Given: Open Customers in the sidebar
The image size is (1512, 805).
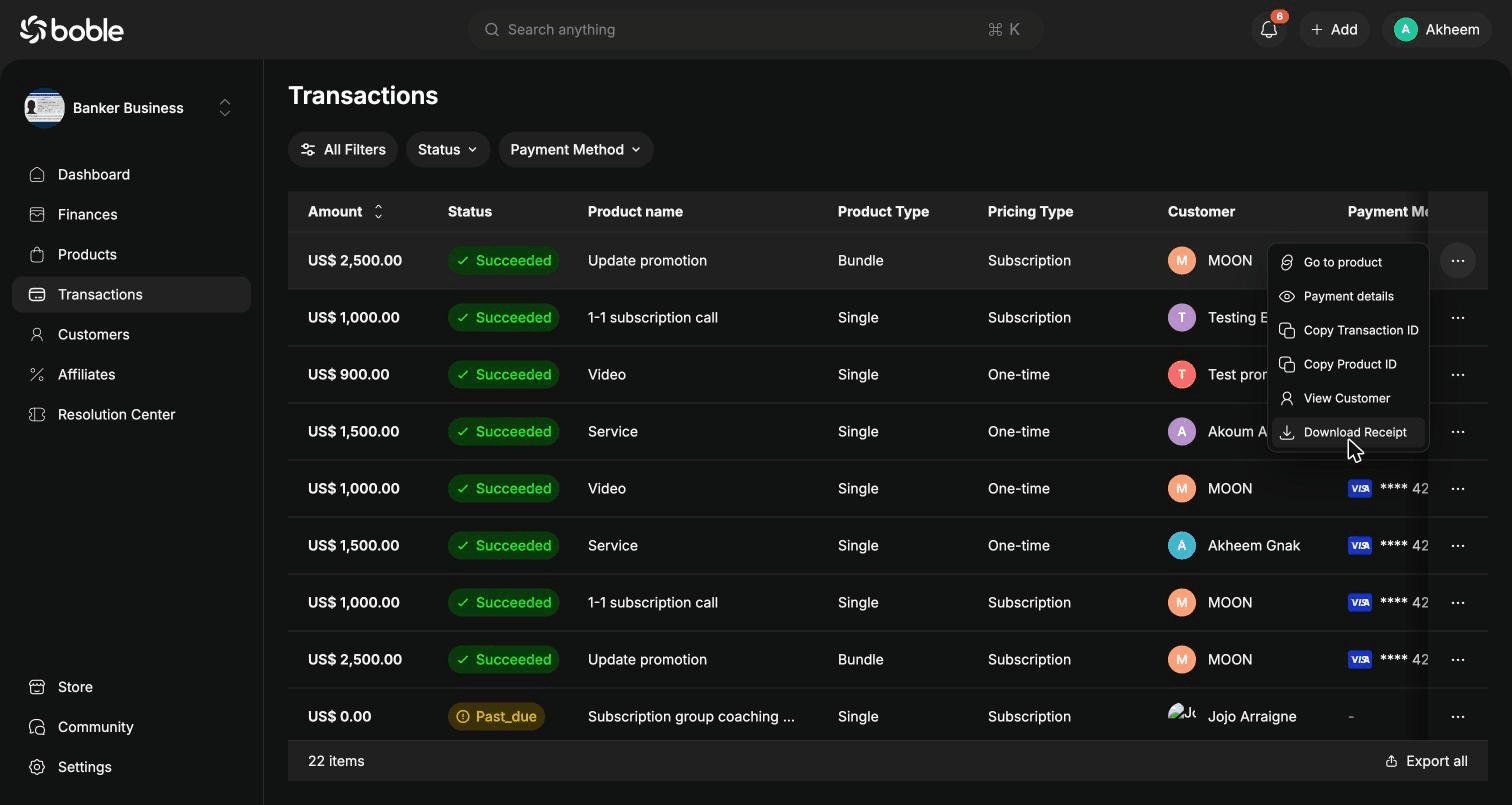Looking at the screenshot, I should click(131, 334).
